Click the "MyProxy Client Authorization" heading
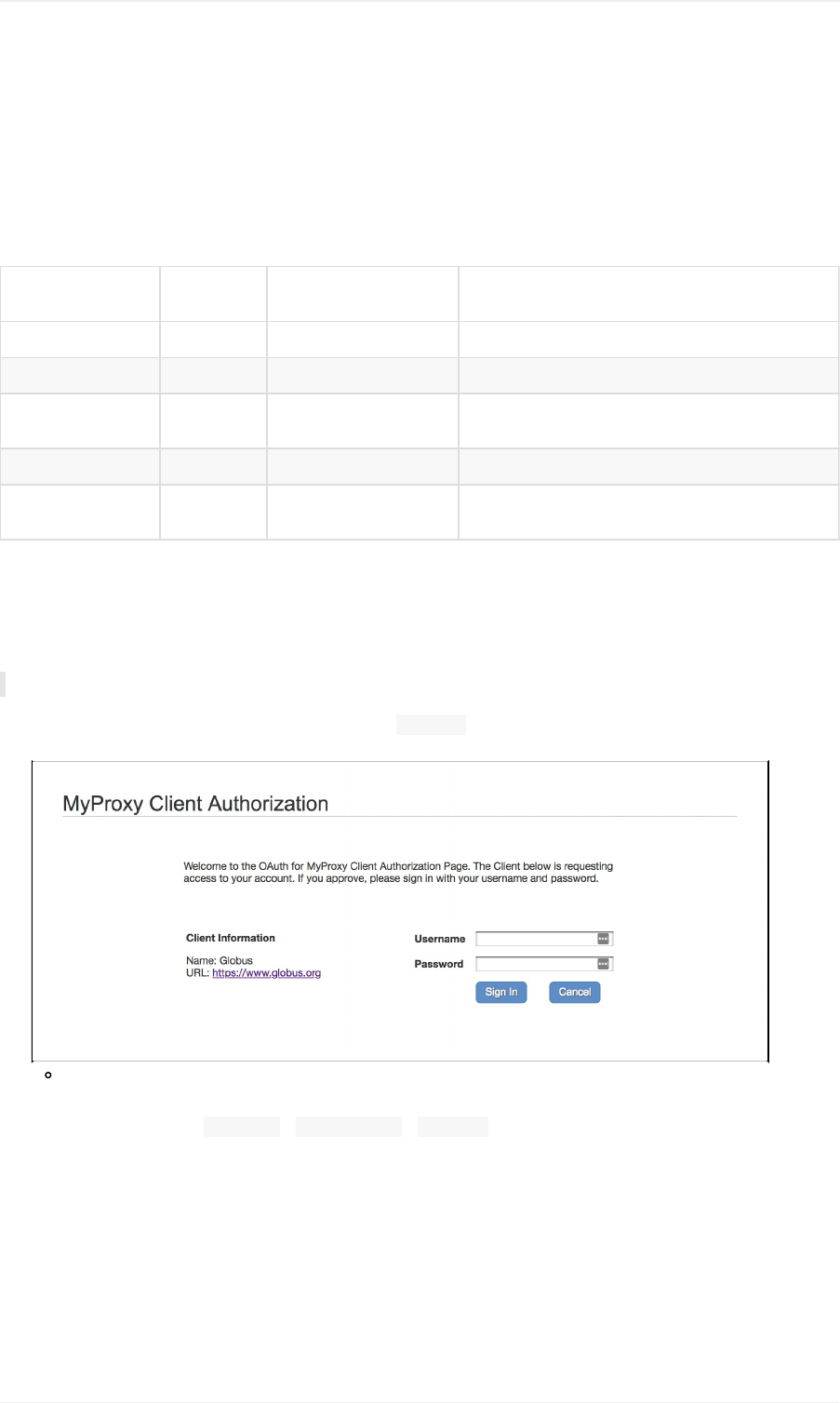Screen dimensions: 840x1403 [195, 804]
